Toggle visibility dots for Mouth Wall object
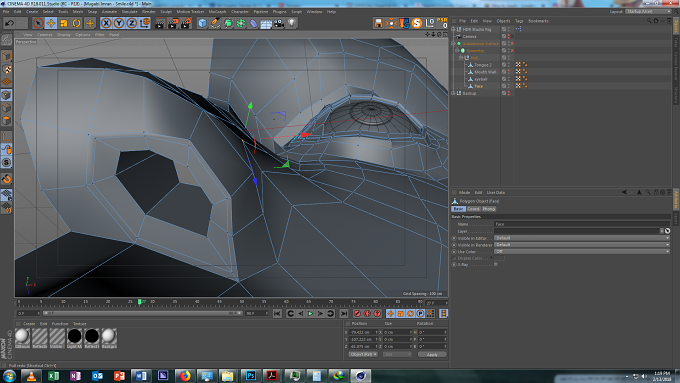The image size is (680, 383). coord(509,72)
